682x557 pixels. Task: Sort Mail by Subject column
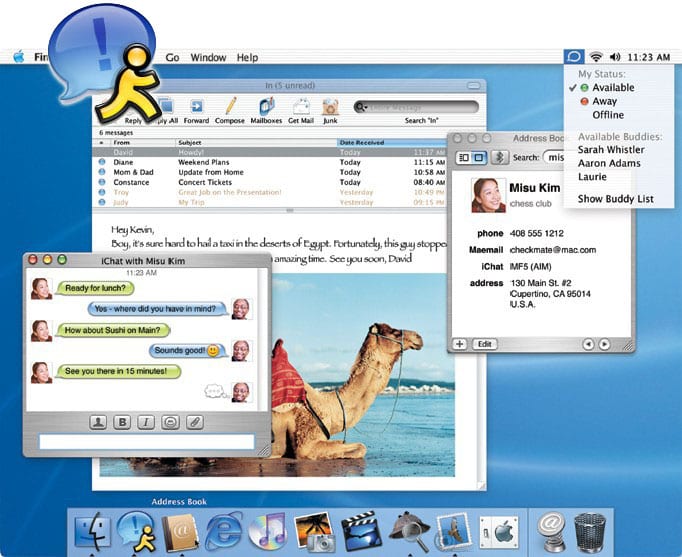coord(257,142)
